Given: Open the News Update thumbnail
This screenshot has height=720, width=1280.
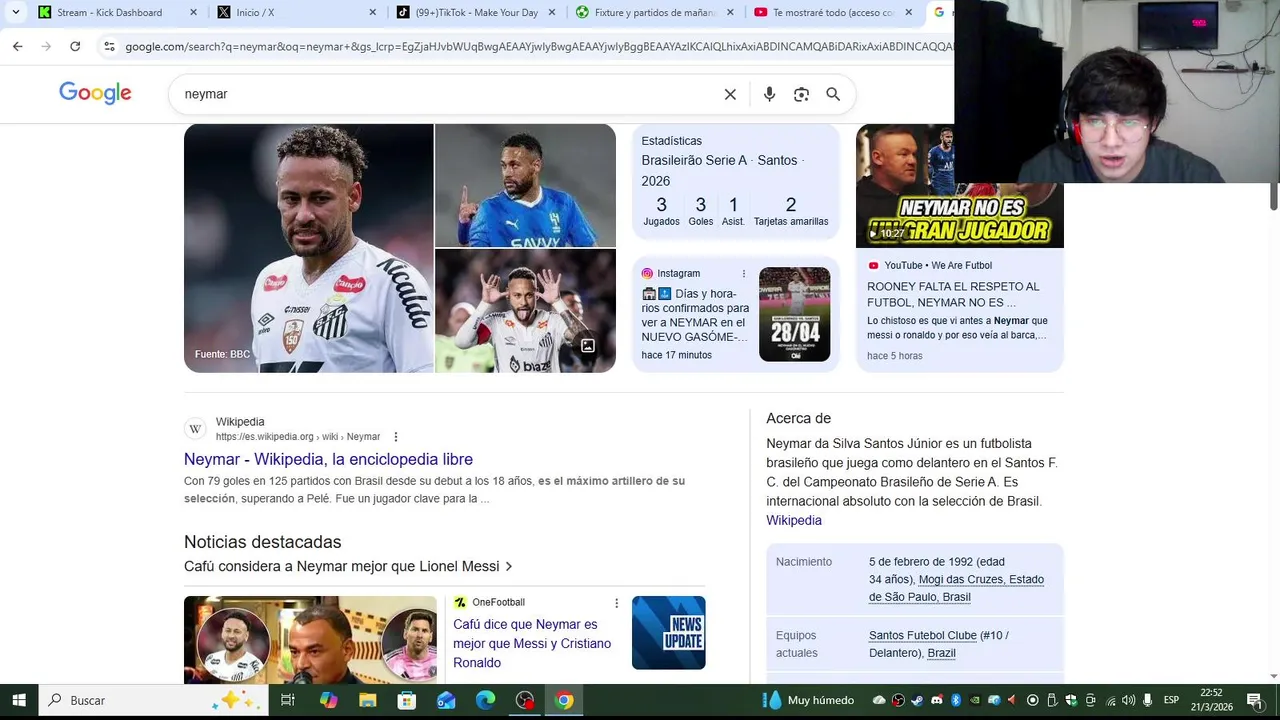Looking at the screenshot, I should 669,633.
